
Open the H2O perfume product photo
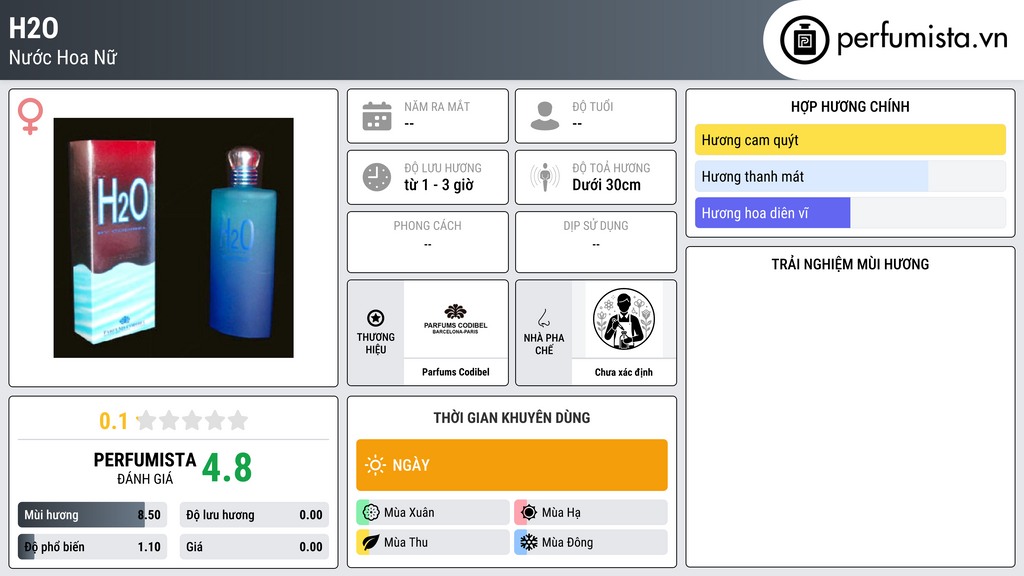click(x=174, y=238)
